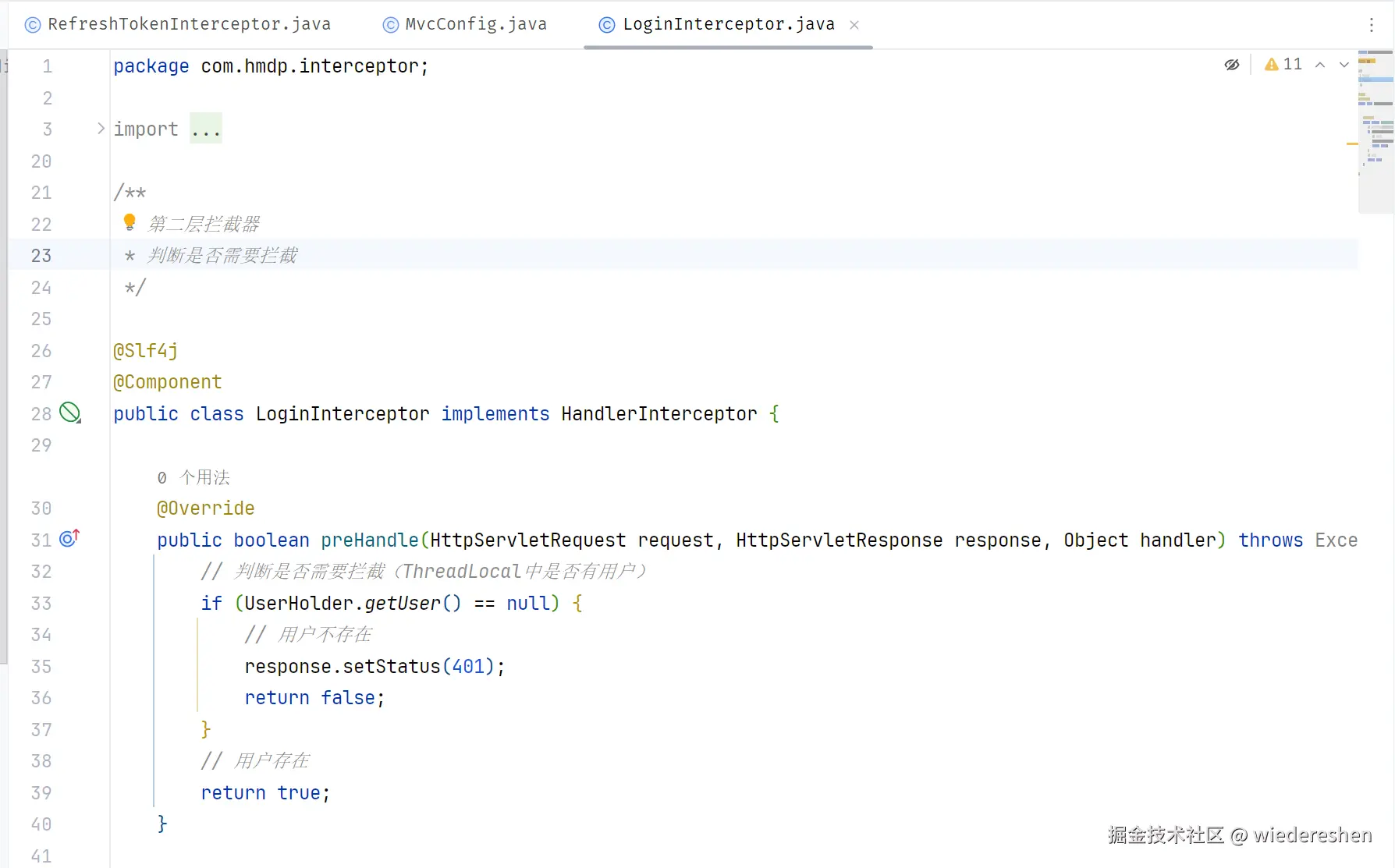1395x868 pixels.
Task: Click 'return false;' statement
Action: point(314,698)
